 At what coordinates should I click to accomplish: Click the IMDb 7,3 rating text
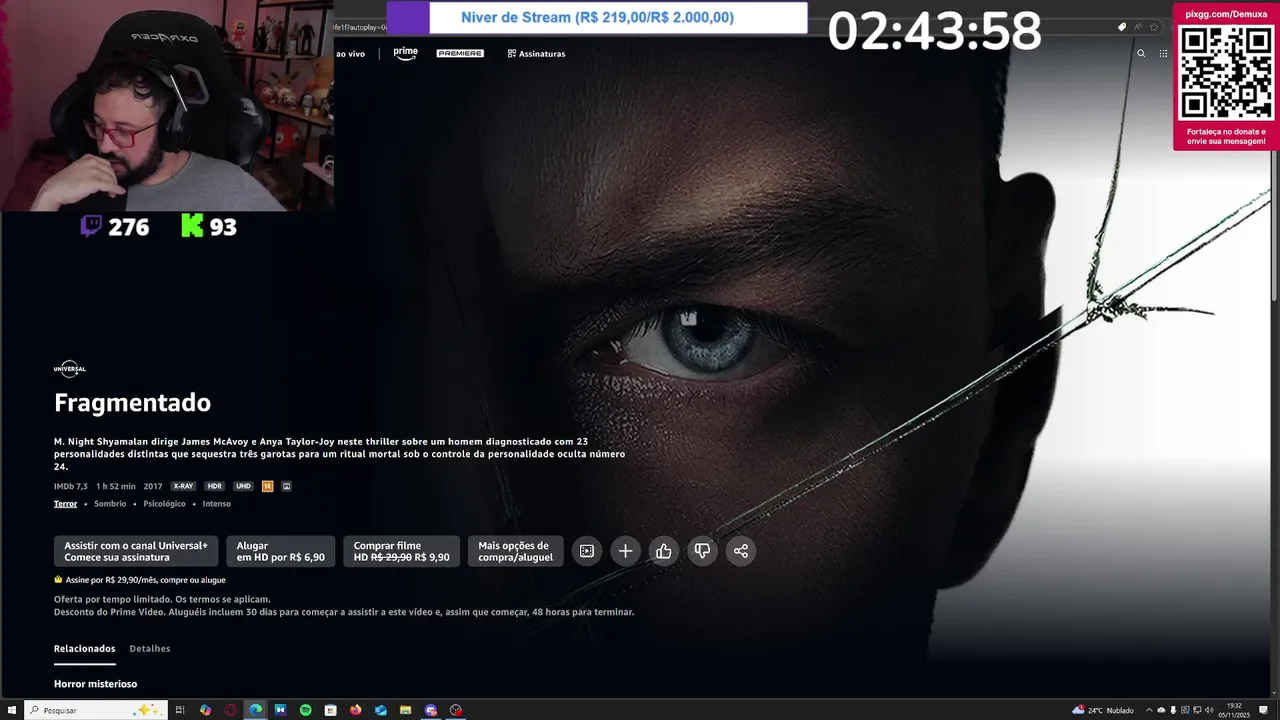(71, 486)
